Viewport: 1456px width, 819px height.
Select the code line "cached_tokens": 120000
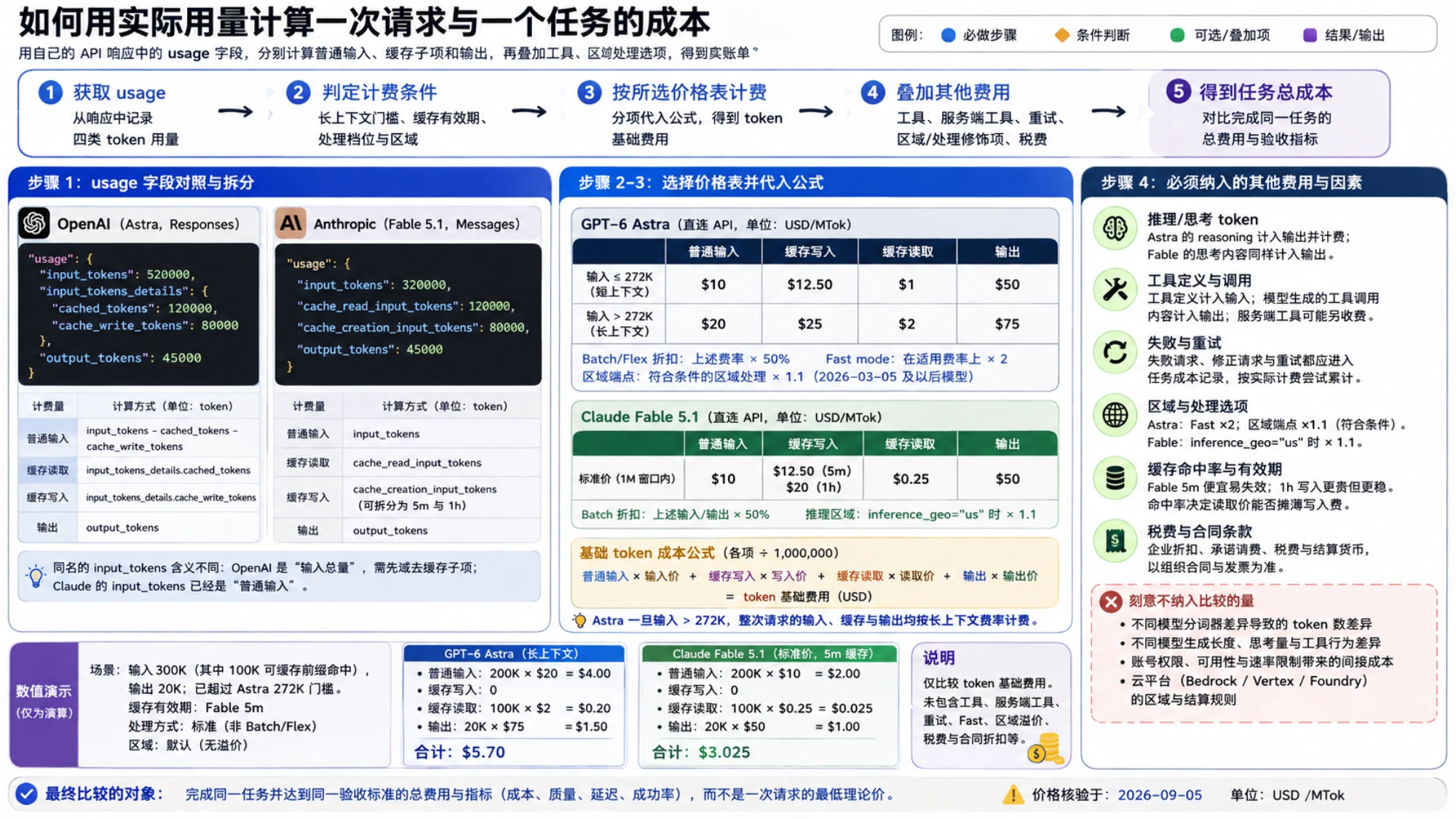(x=134, y=308)
